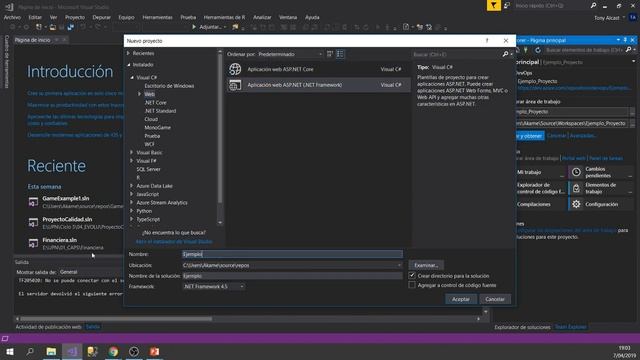640x360 pixels.
Task: Click the Examinar... button
Action: click(x=426, y=265)
